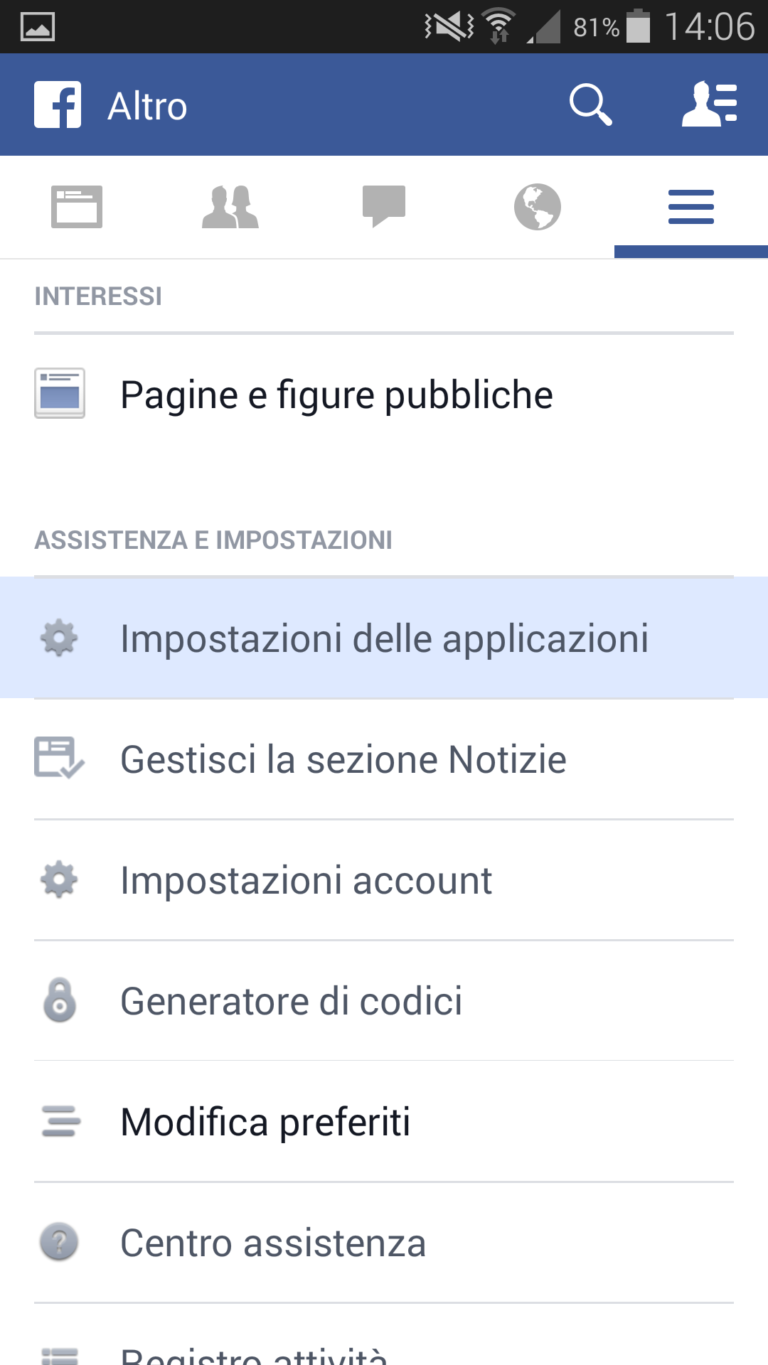Open Gestisci la sezione Notizie
The height and width of the screenshot is (1365, 768).
click(343, 760)
